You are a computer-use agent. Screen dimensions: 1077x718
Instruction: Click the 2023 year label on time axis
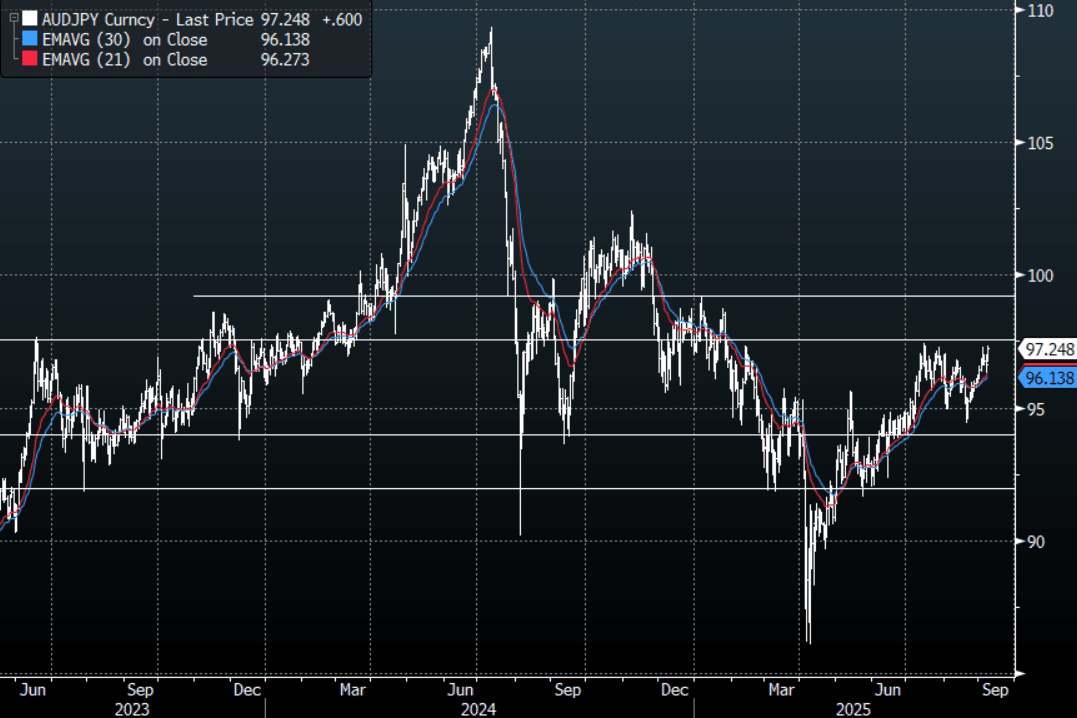point(132,709)
